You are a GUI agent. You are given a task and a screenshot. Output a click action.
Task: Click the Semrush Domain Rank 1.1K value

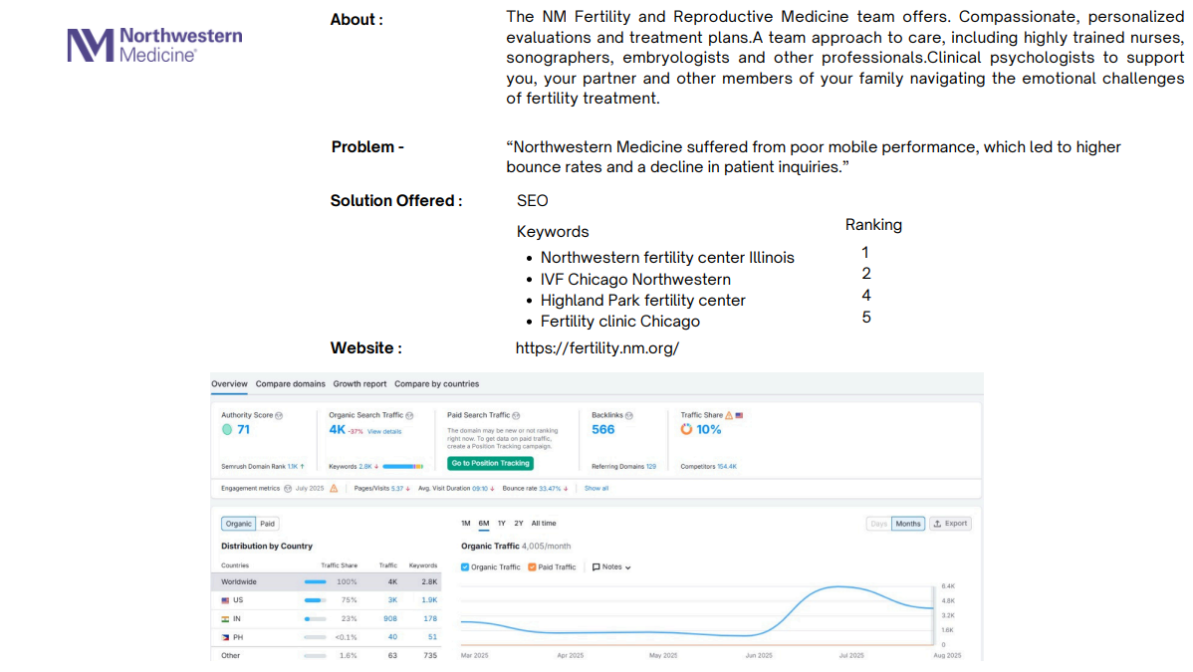pyautogui.click(x=292, y=467)
